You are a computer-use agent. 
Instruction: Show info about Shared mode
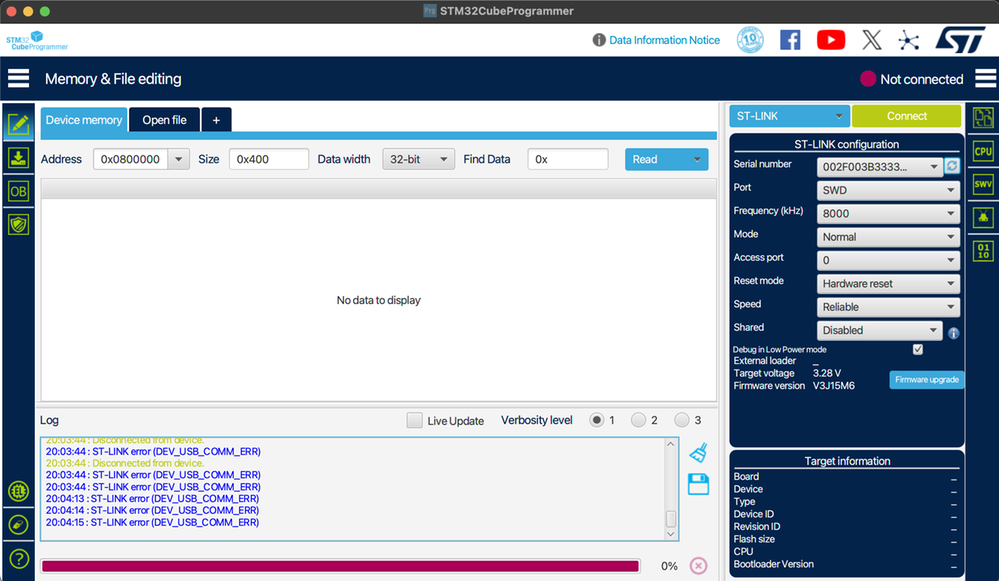pos(953,333)
